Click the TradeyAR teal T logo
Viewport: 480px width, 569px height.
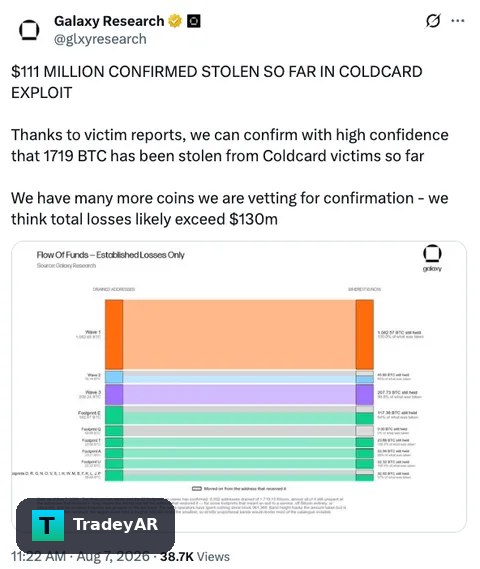[48, 525]
